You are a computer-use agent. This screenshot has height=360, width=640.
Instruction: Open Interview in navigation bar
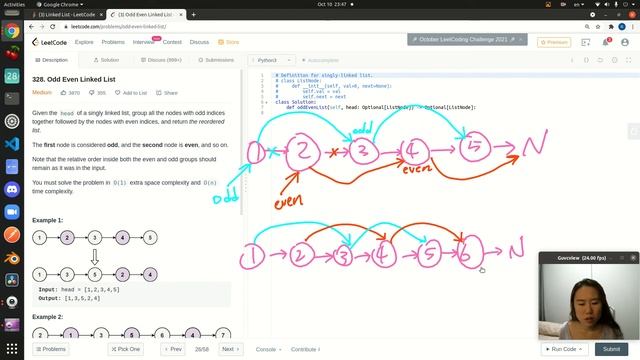pos(144,42)
